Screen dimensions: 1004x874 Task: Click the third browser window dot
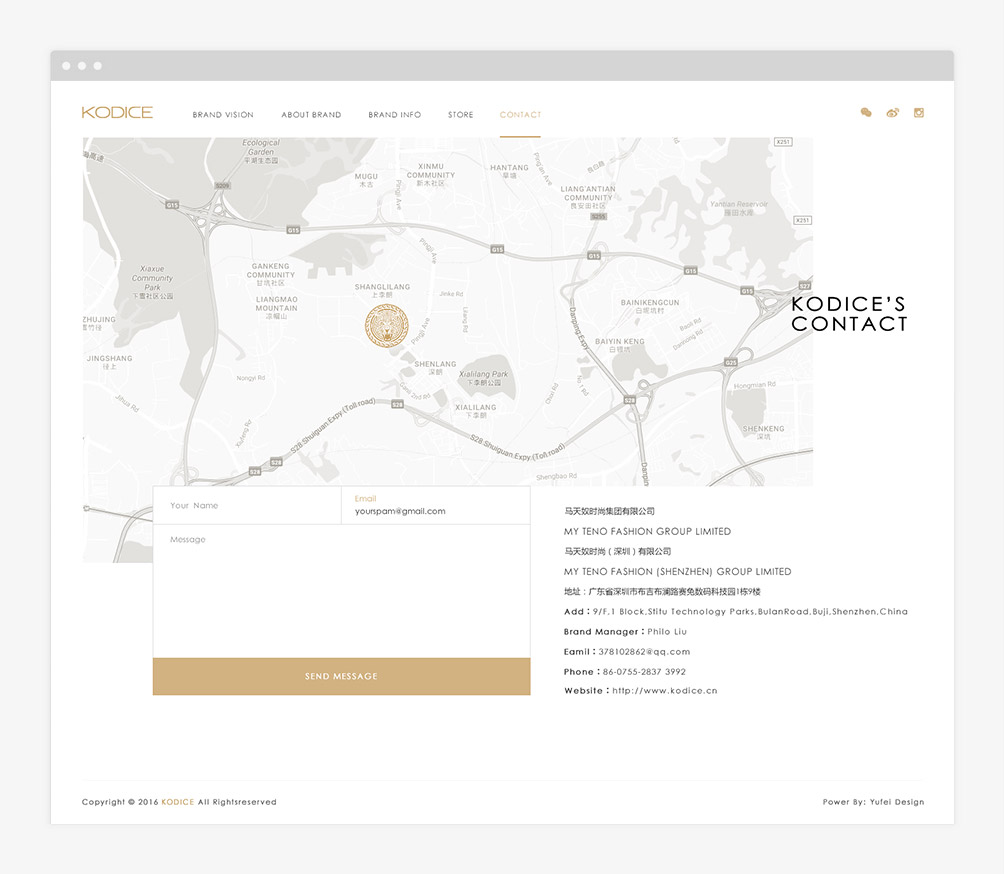coord(97,66)
